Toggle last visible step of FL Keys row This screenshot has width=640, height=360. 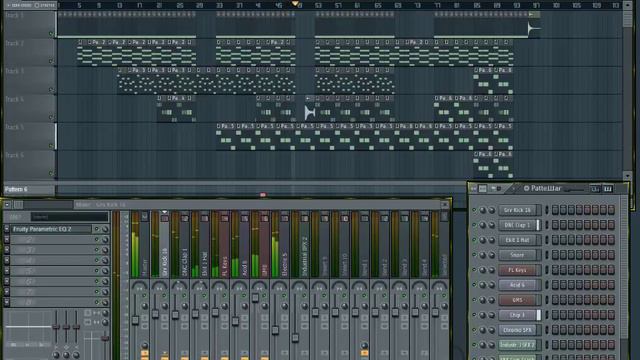611,270
